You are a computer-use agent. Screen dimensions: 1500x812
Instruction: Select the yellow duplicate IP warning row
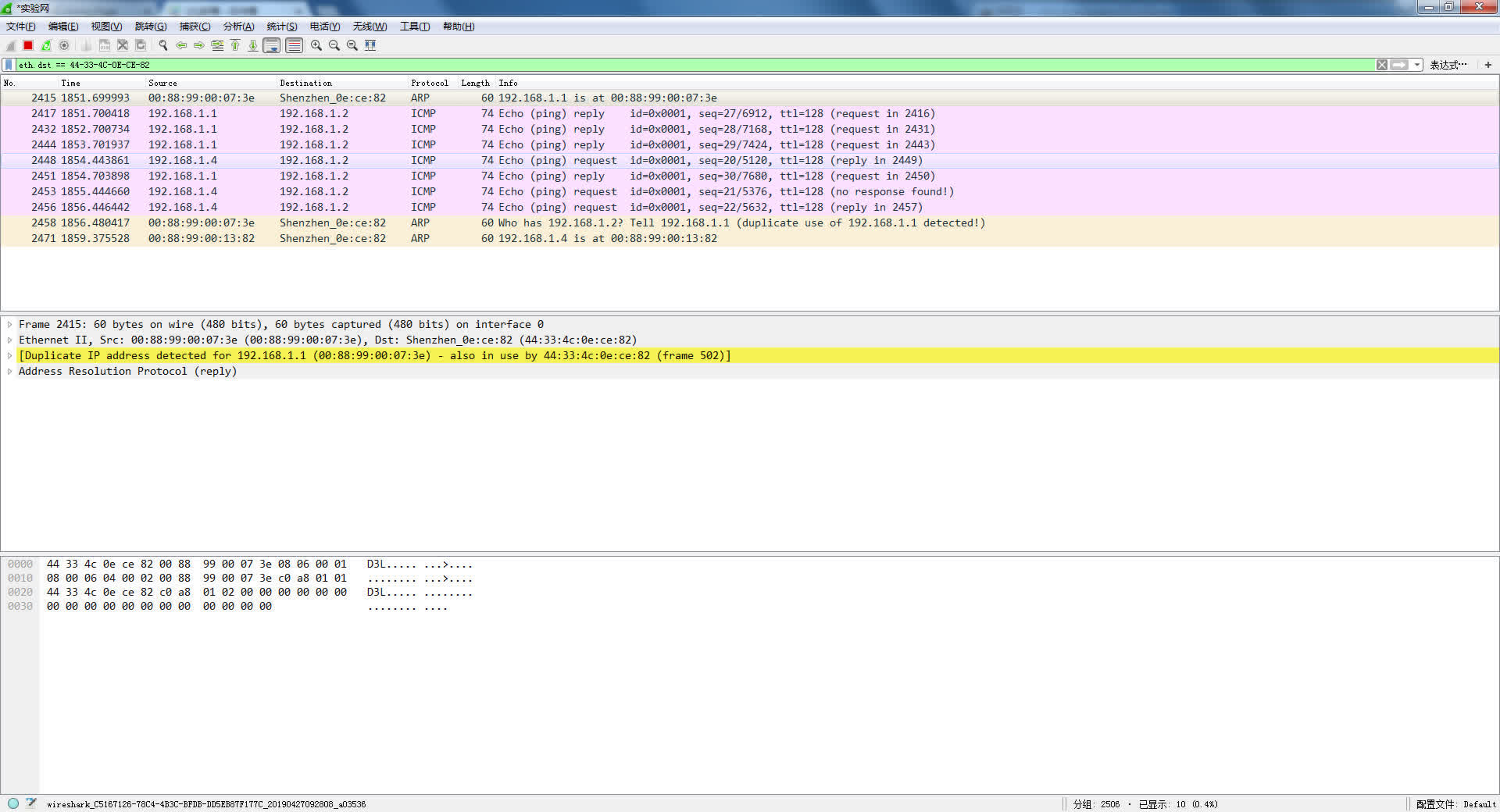coord(375,356)
